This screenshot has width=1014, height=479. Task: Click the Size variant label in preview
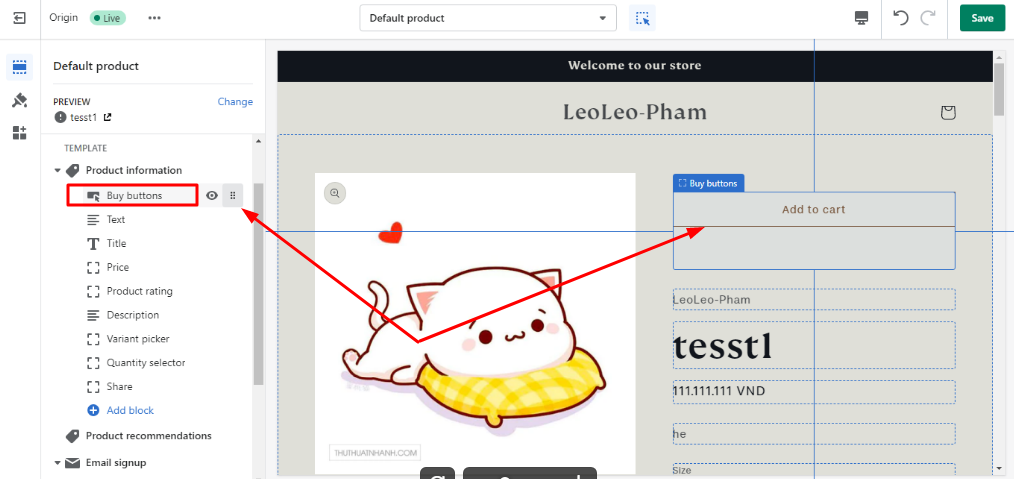(x=682, y=471)
